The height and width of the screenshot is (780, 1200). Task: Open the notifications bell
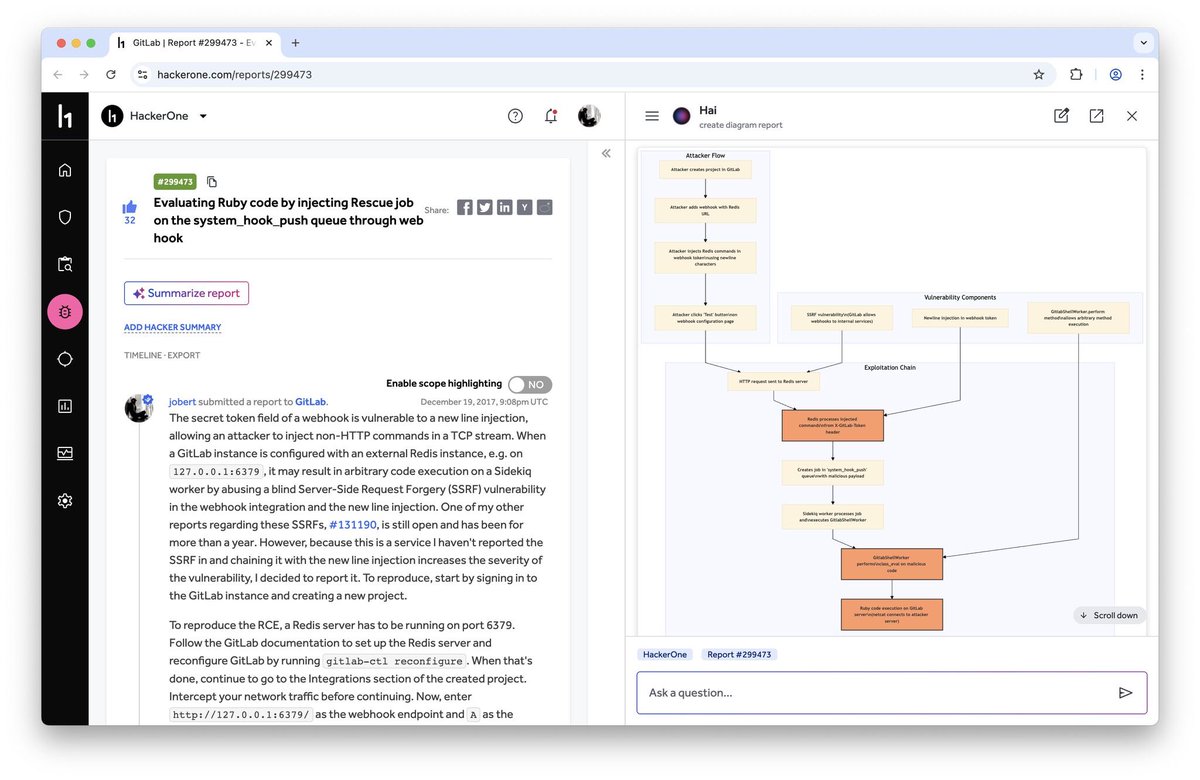click(551, 116)
